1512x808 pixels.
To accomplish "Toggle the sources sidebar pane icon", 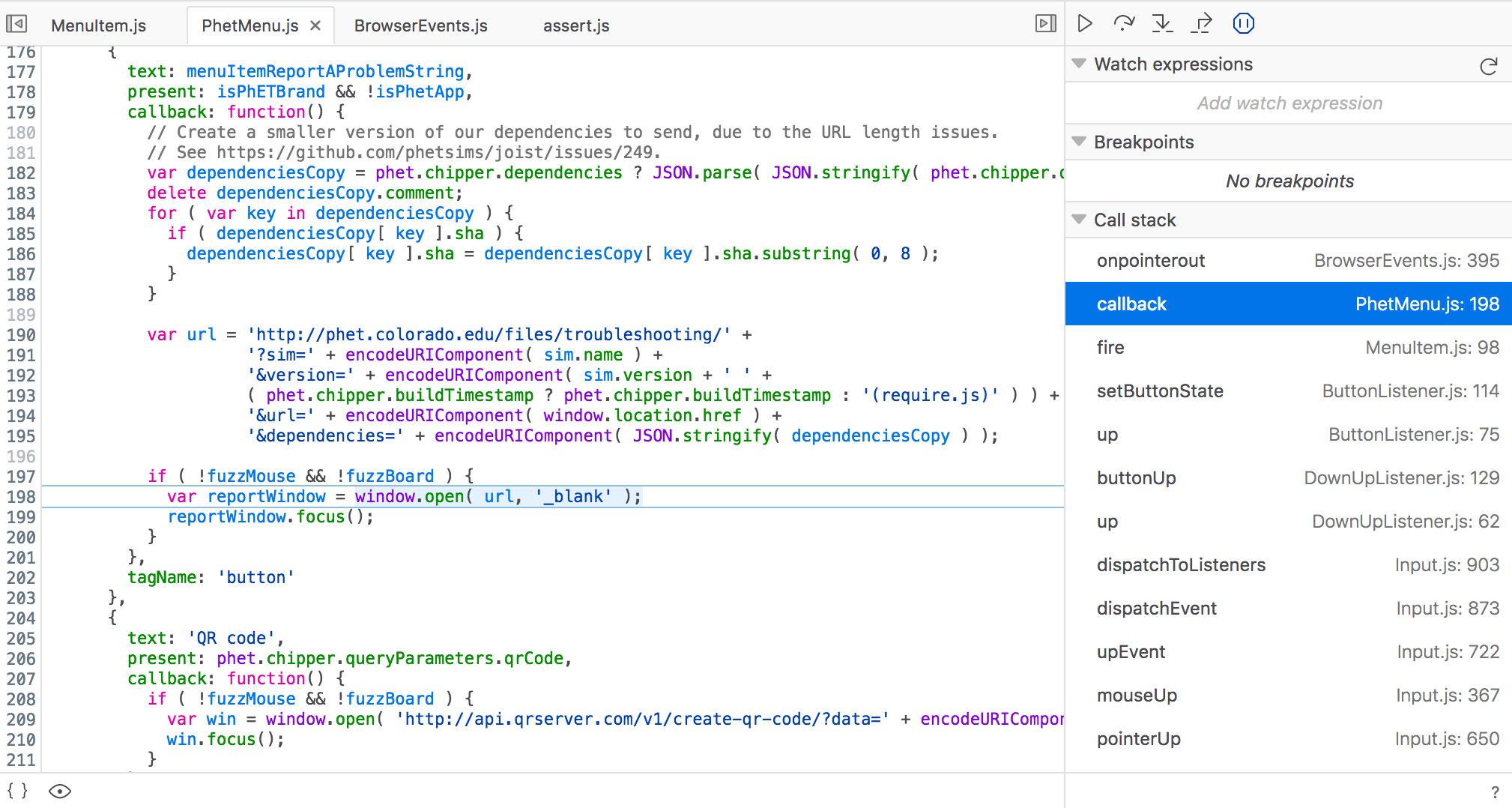I will (16, 24).
